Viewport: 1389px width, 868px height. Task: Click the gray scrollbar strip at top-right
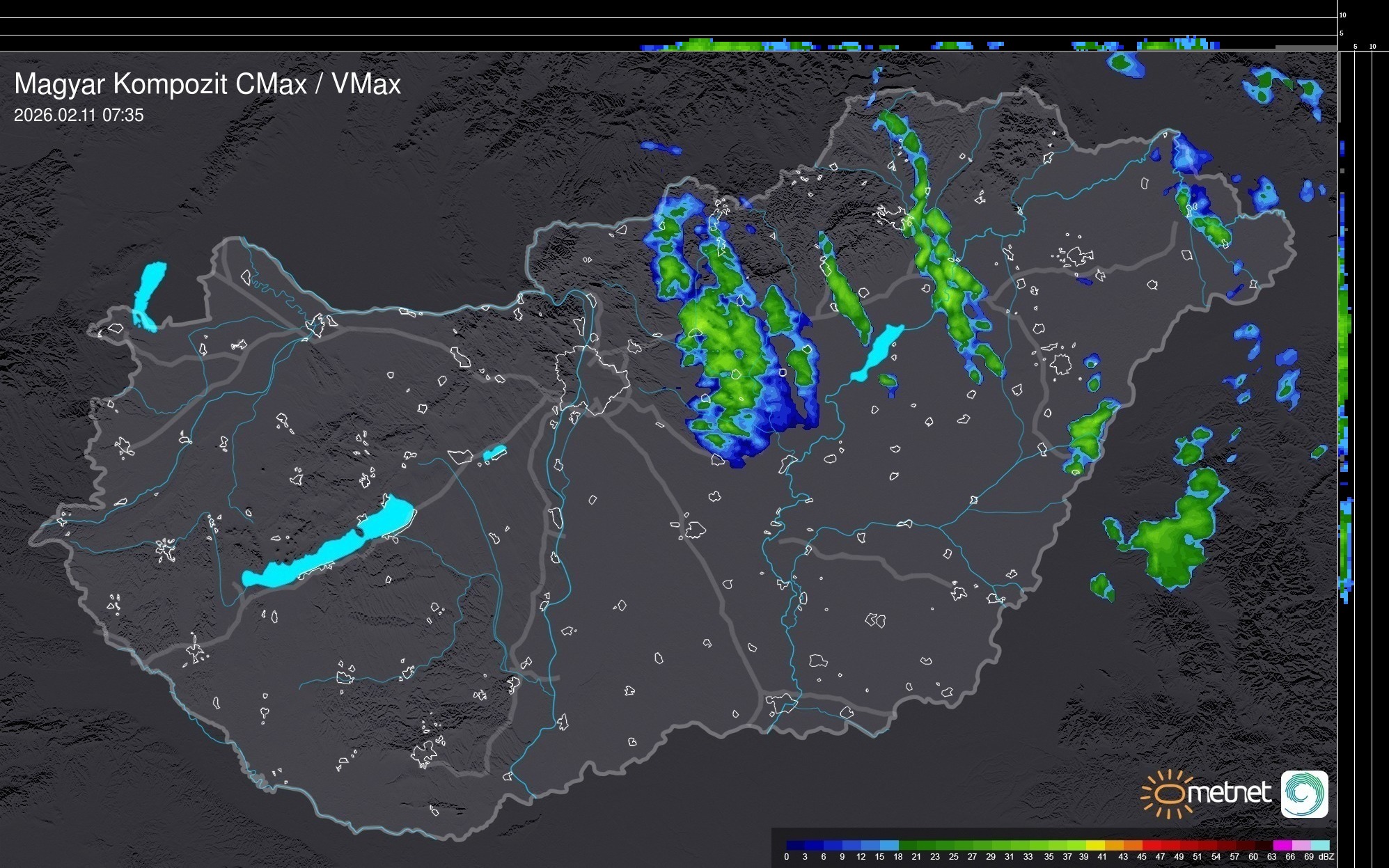pos(1305,47)
